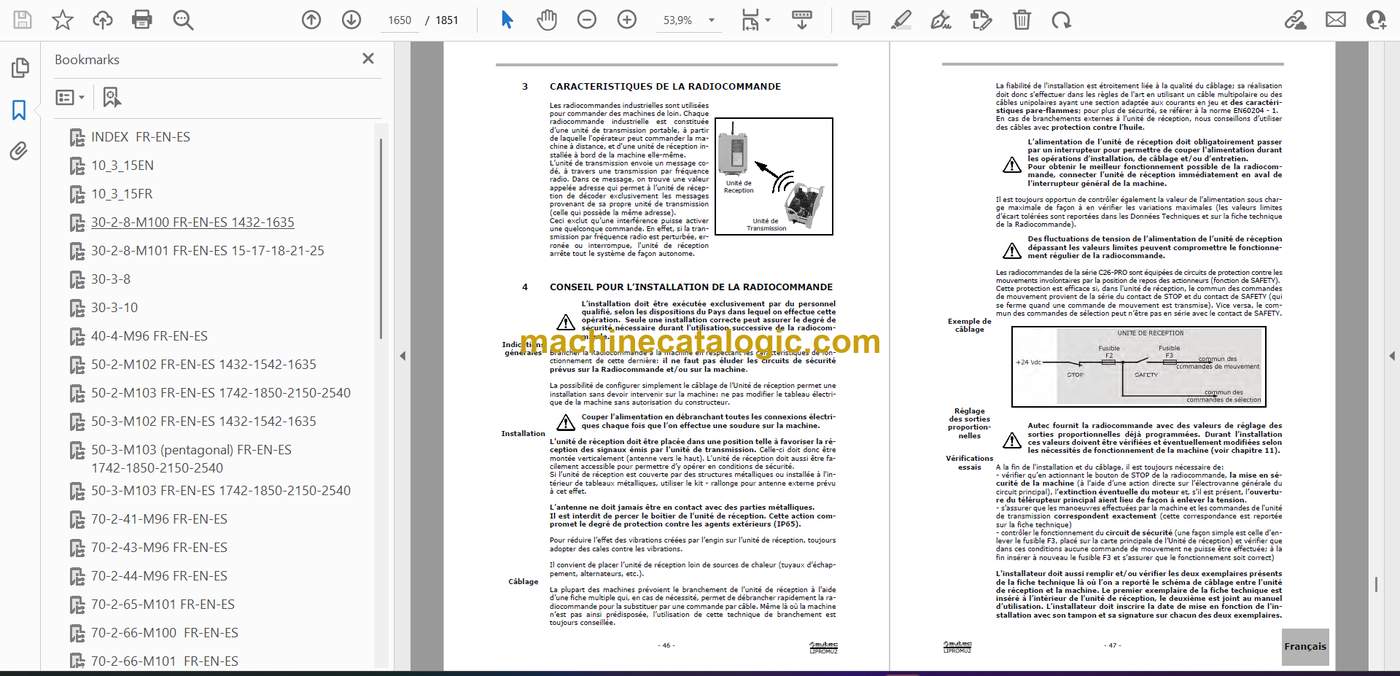Viewport: 1400px width, 676px height.
Task: Star this document as a favorite
Action: [62, 19]
